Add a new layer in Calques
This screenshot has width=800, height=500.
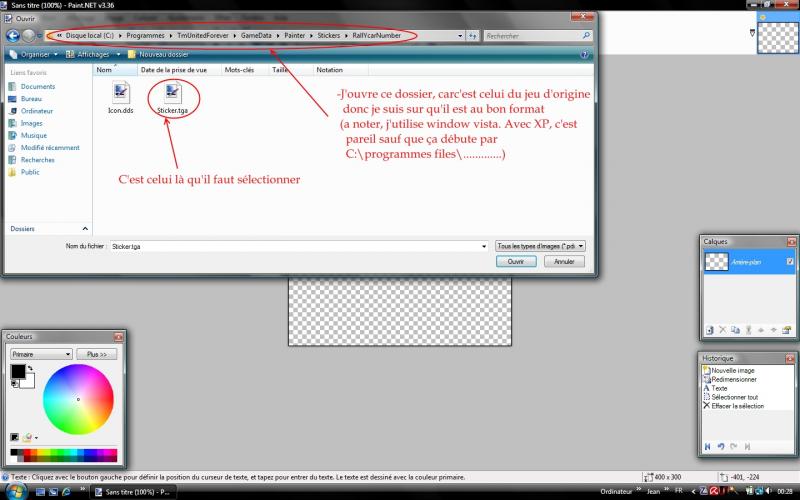[710, 330]
